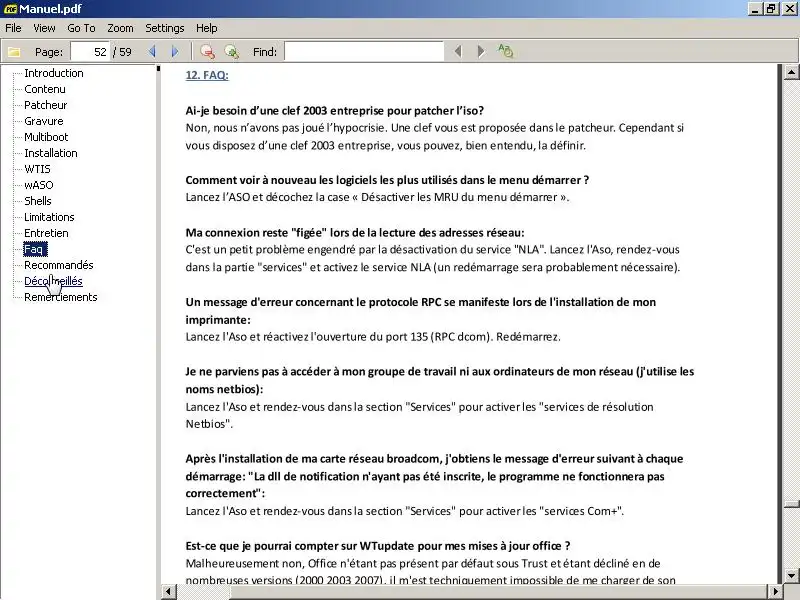Select Remerciements bookmark
The image size is (800, 600).
(x=61, y=297)
